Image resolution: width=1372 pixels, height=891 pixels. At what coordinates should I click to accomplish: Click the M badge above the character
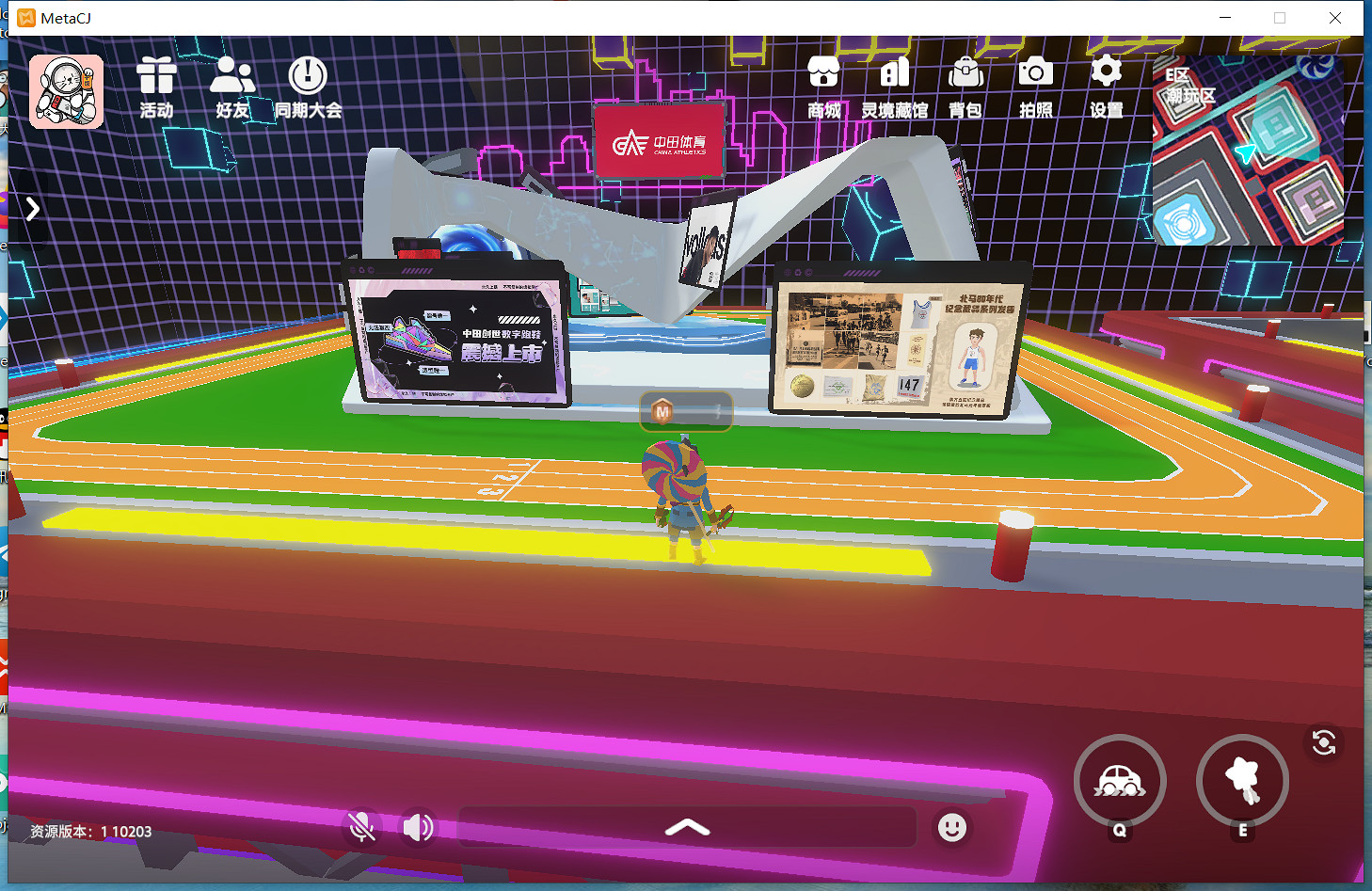(663, 412)
